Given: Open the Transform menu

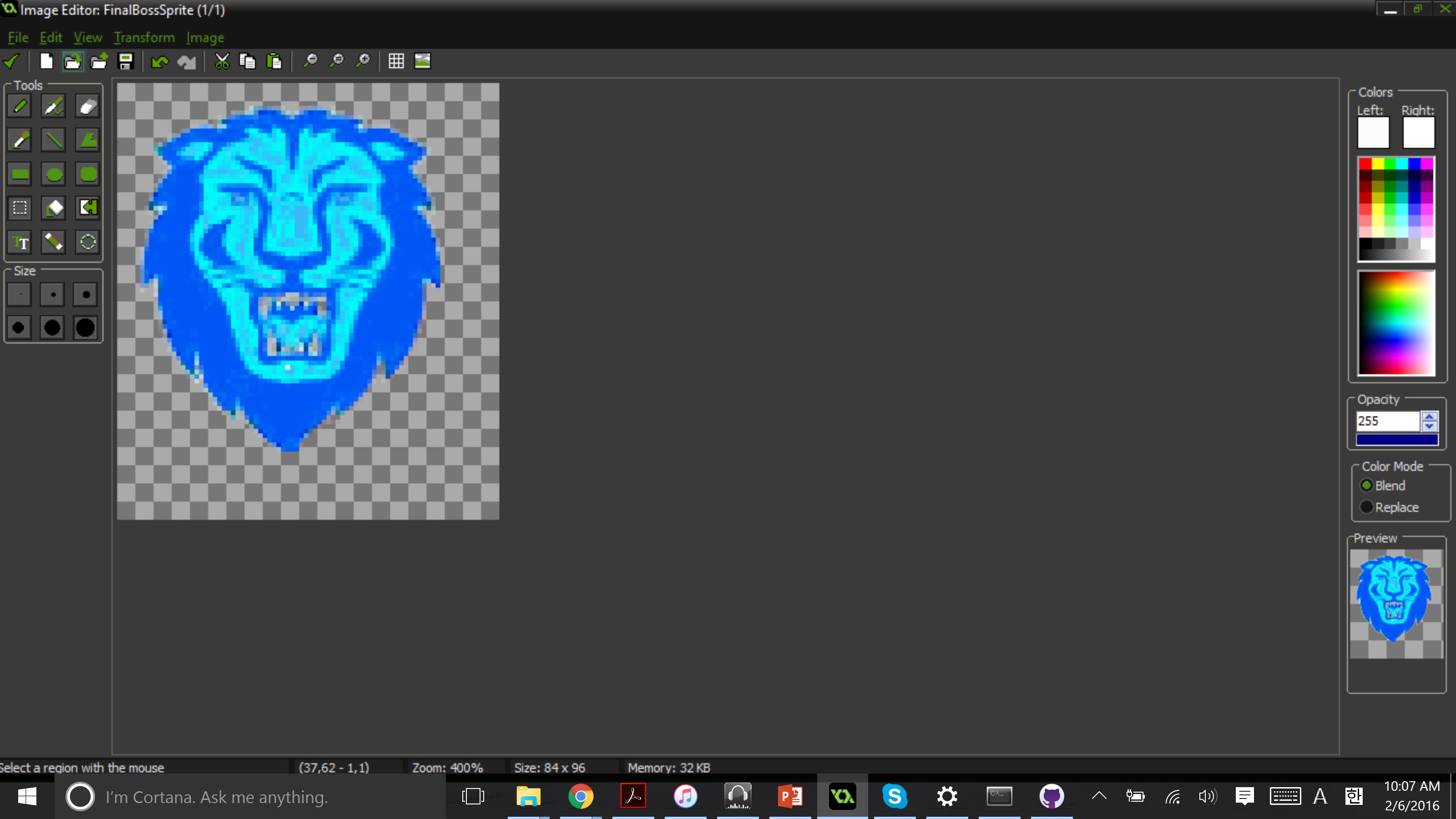Looking at the screenshot, I should click(144, 37).
